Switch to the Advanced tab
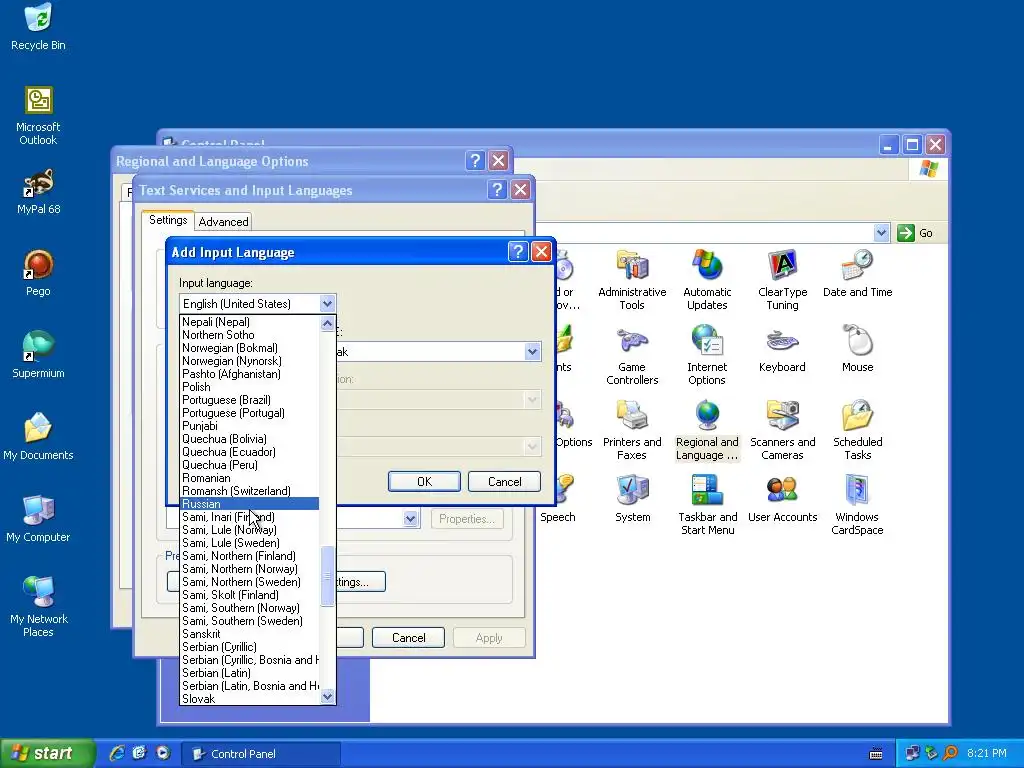The height and width of the screenshot is (768, 1024). 223,221
